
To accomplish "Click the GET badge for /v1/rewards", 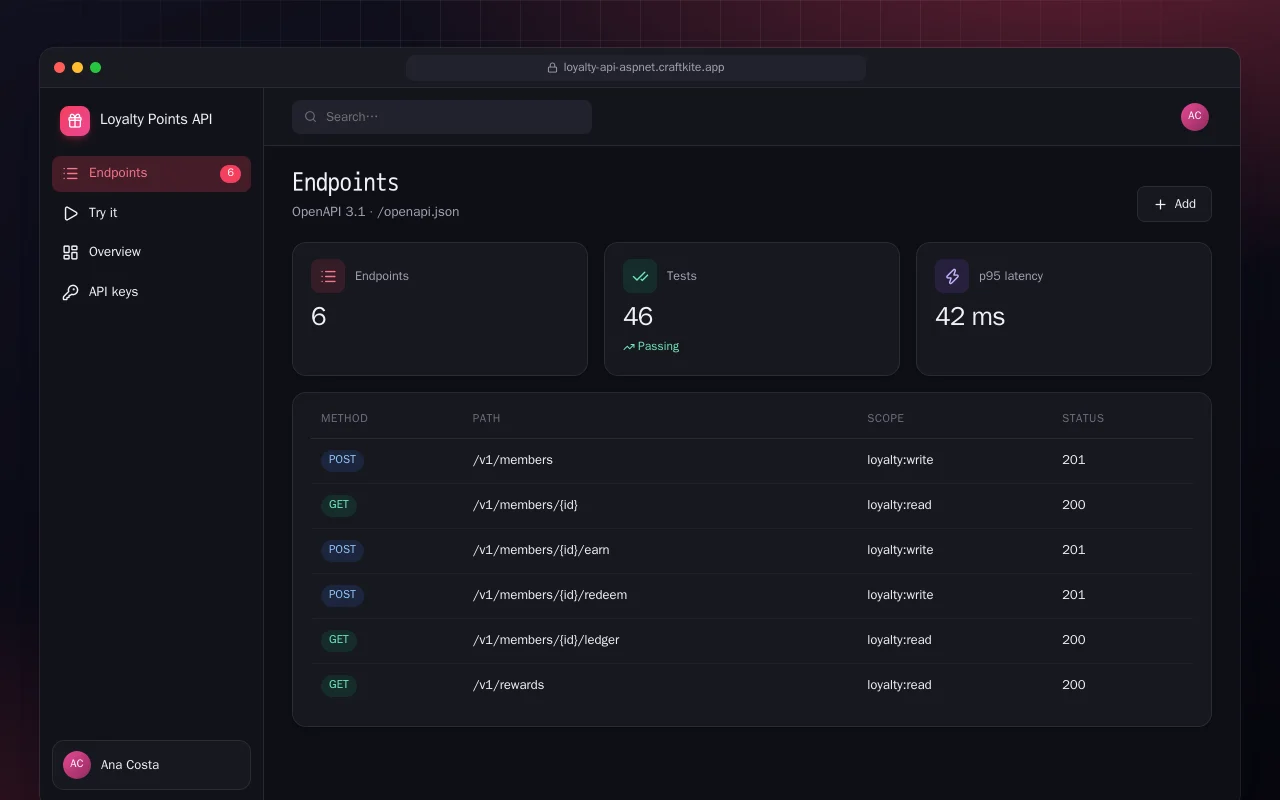I will pos(339,685).
